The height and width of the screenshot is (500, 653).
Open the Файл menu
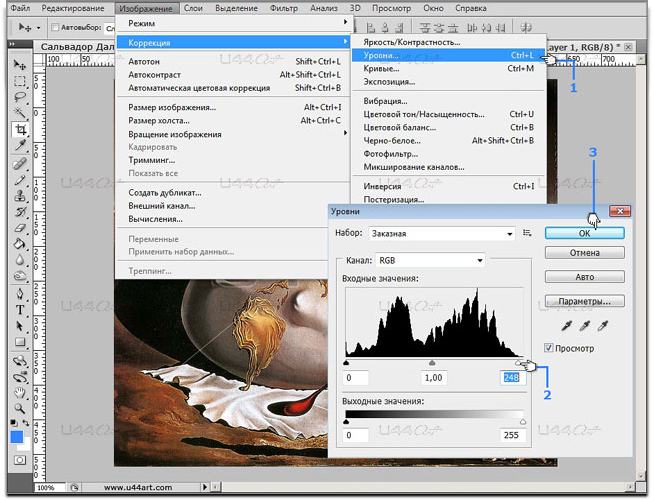pyautogui.click(x=20, y=8)
